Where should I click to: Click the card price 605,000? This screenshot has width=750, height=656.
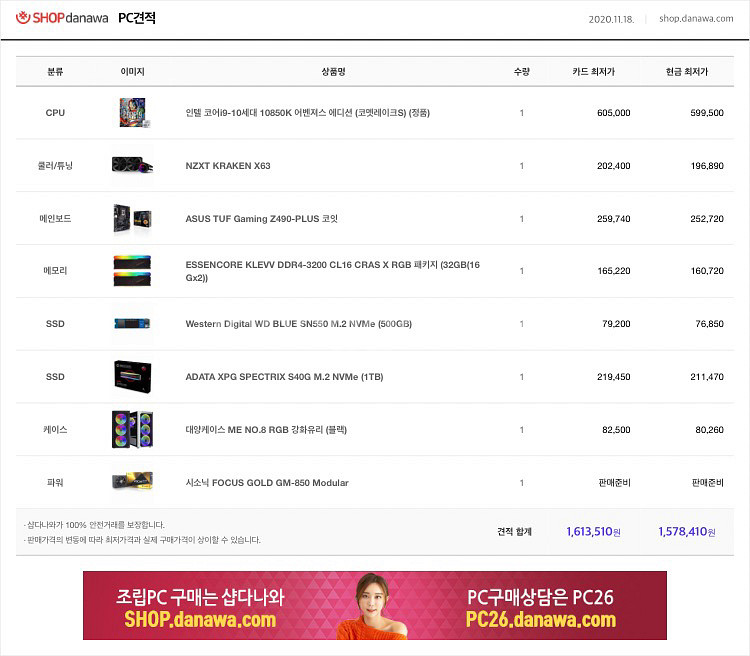pos(614,113)
